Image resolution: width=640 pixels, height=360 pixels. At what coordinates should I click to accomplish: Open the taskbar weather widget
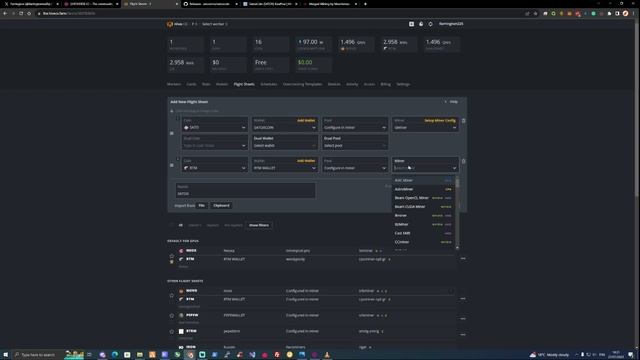(x=549, y=355)
